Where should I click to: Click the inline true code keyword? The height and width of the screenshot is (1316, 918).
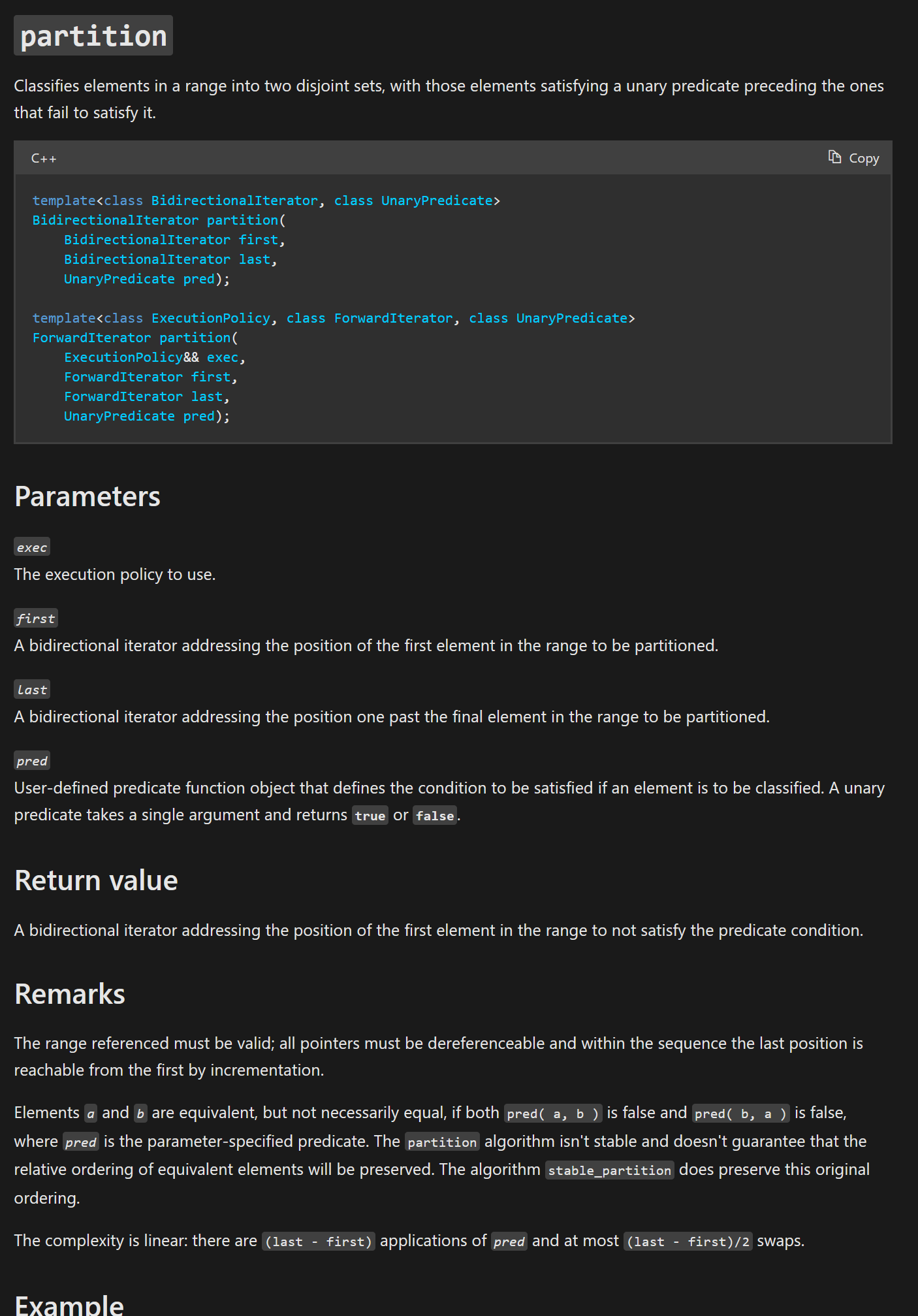[x=370, y=816]
